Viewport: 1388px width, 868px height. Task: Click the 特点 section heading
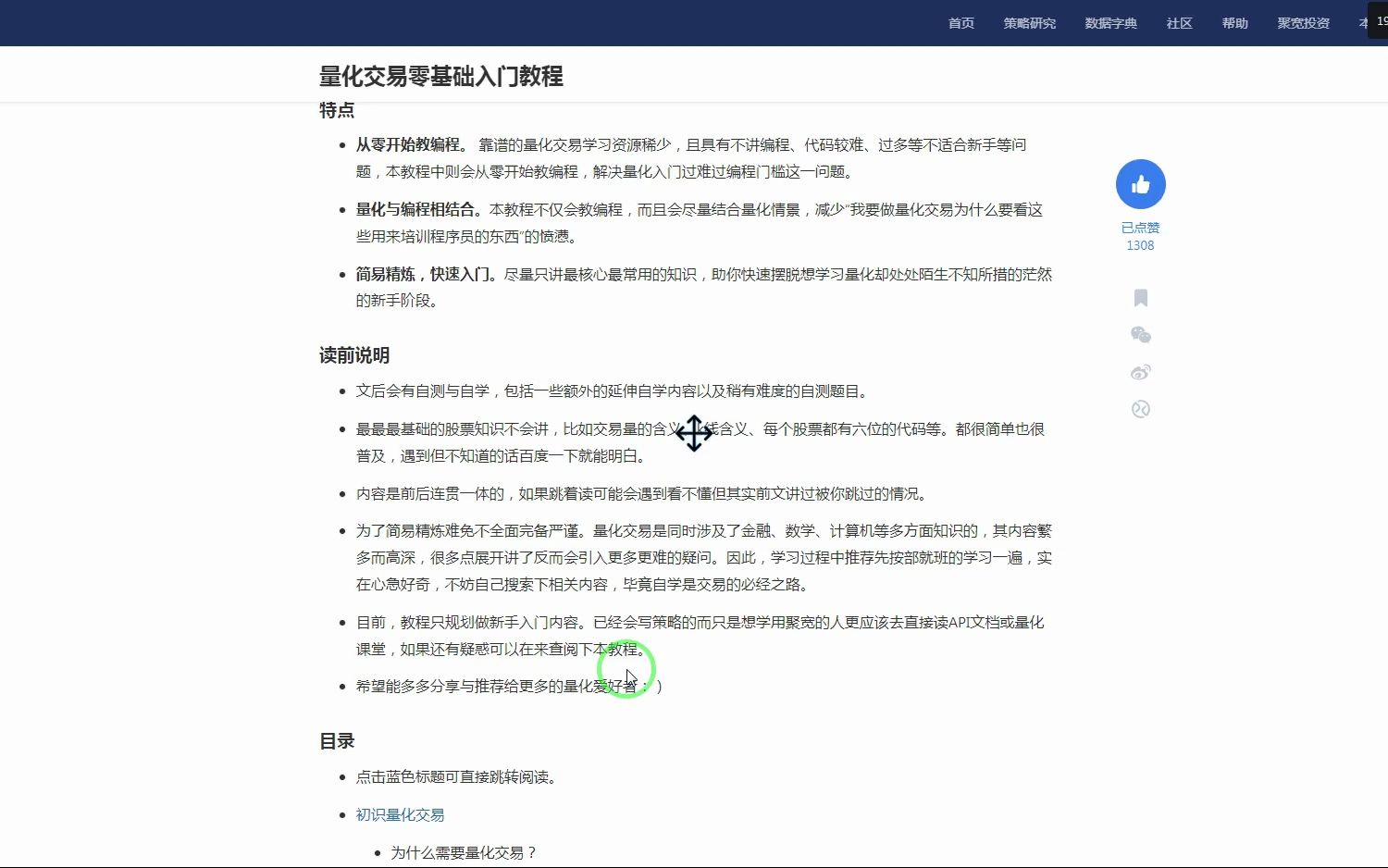(337, 110)
